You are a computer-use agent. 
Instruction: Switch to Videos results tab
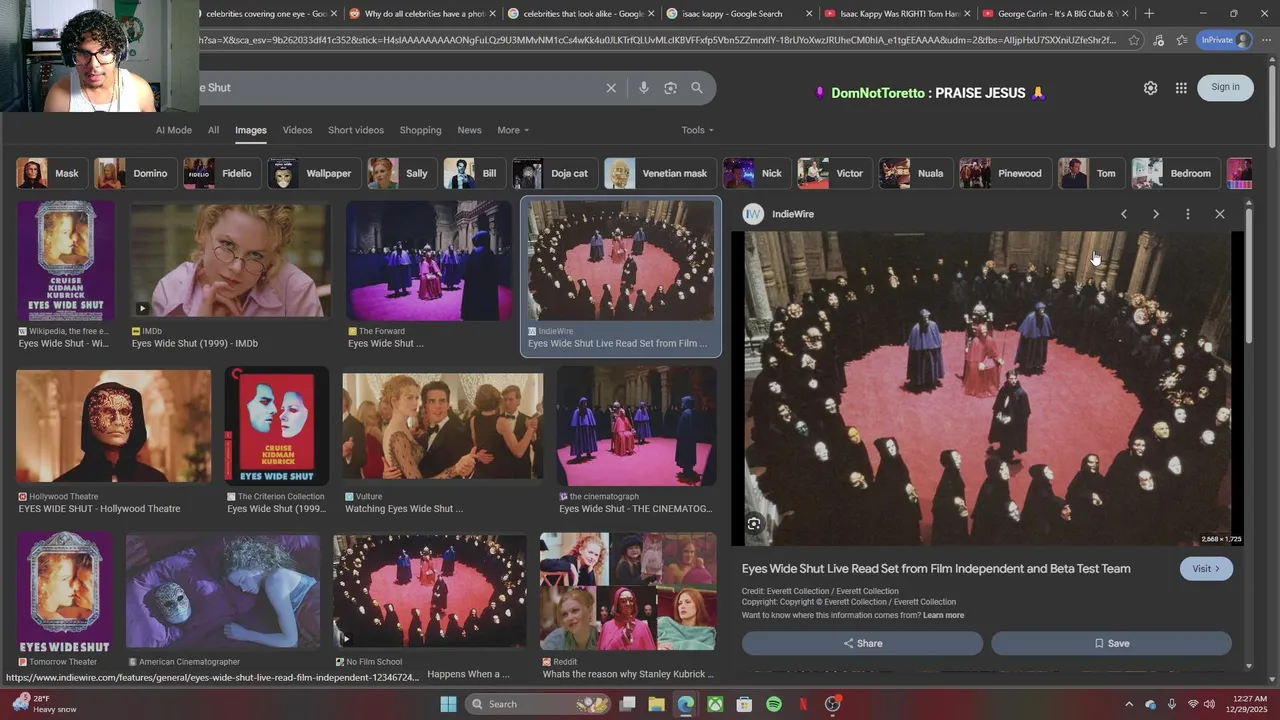point(297,130)
